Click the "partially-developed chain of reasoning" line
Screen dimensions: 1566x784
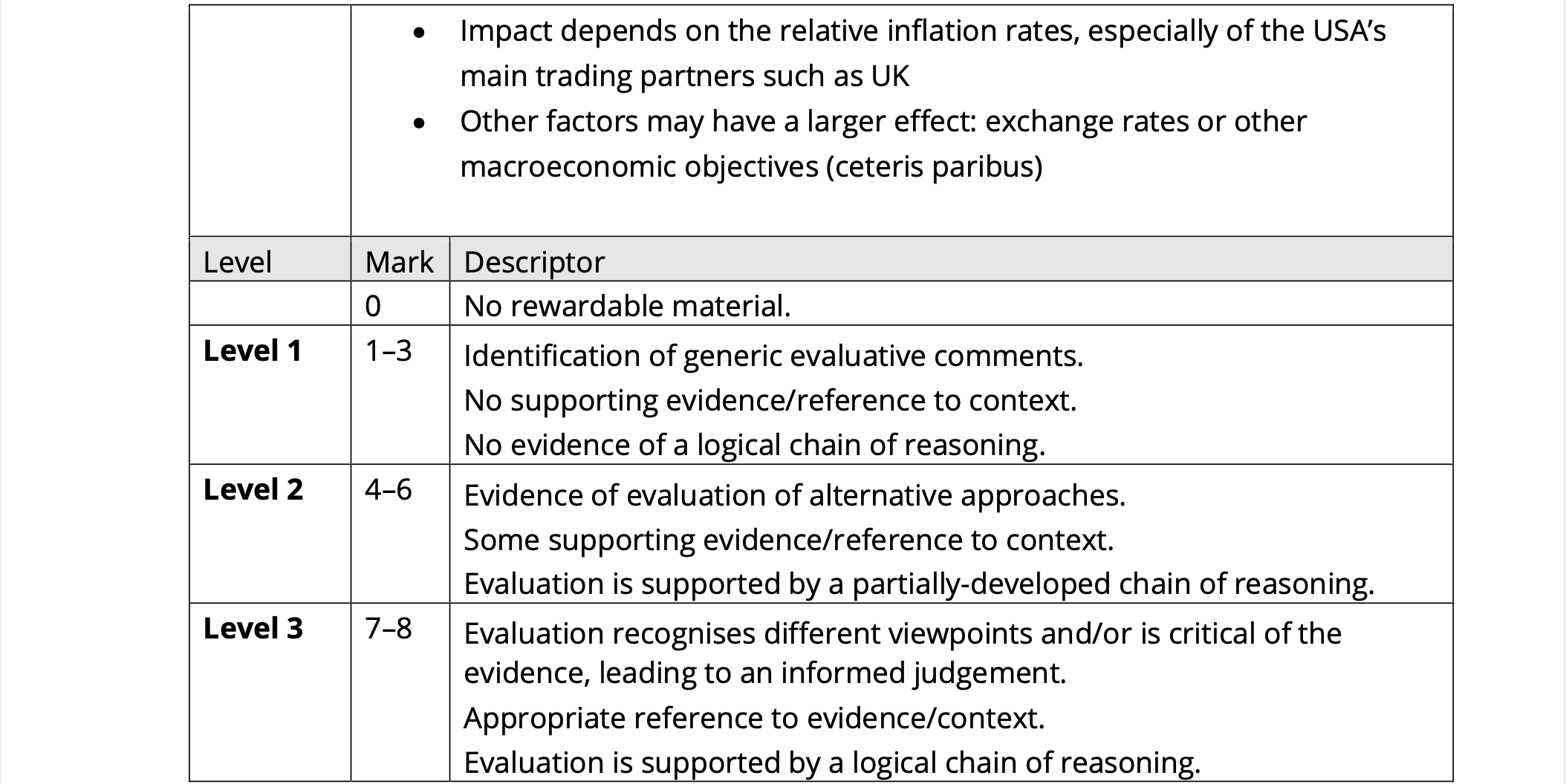[x=918, y=584]
